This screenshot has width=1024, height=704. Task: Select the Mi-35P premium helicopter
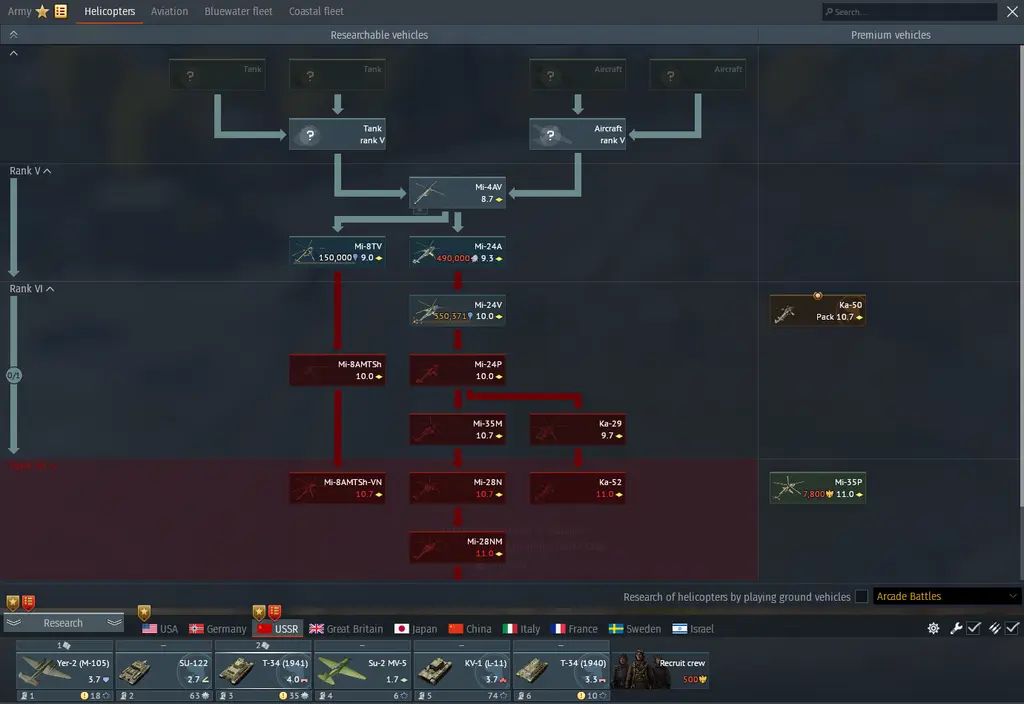pos(818,488)
